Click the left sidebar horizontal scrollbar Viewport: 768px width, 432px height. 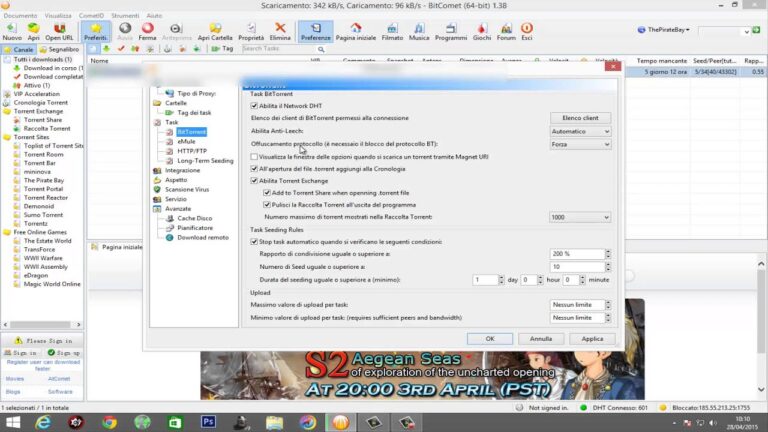(x=42, y=325)
